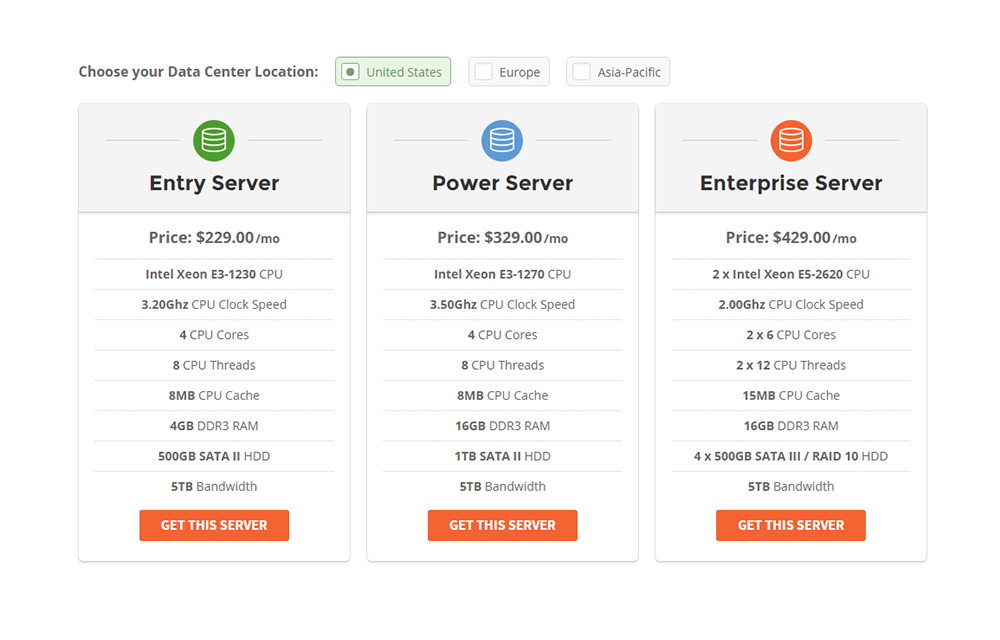Click 4 x 500GB SATA III / RAID 10 row

point(791,456)
